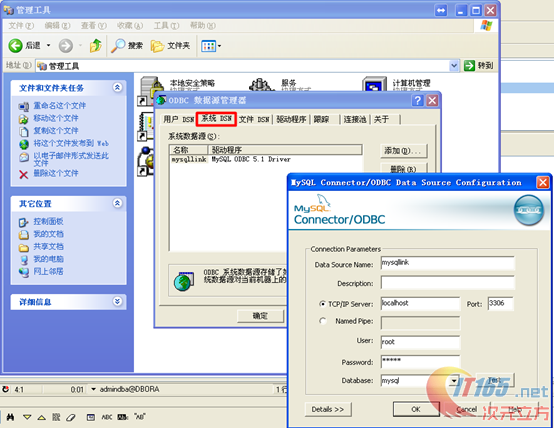
Task: Open 网上邻居 from Other Places
Action: point(48,271)
